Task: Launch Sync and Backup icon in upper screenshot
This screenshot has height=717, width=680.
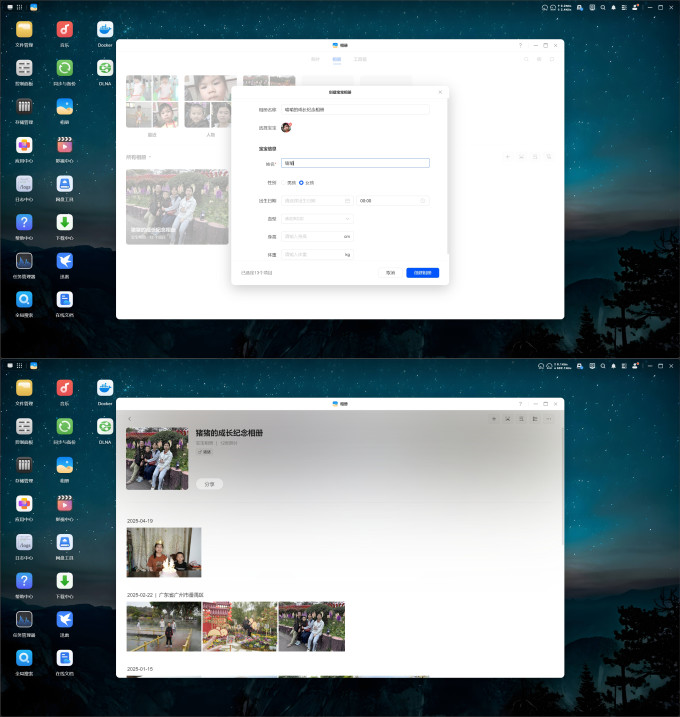Action: coord(64,68)
